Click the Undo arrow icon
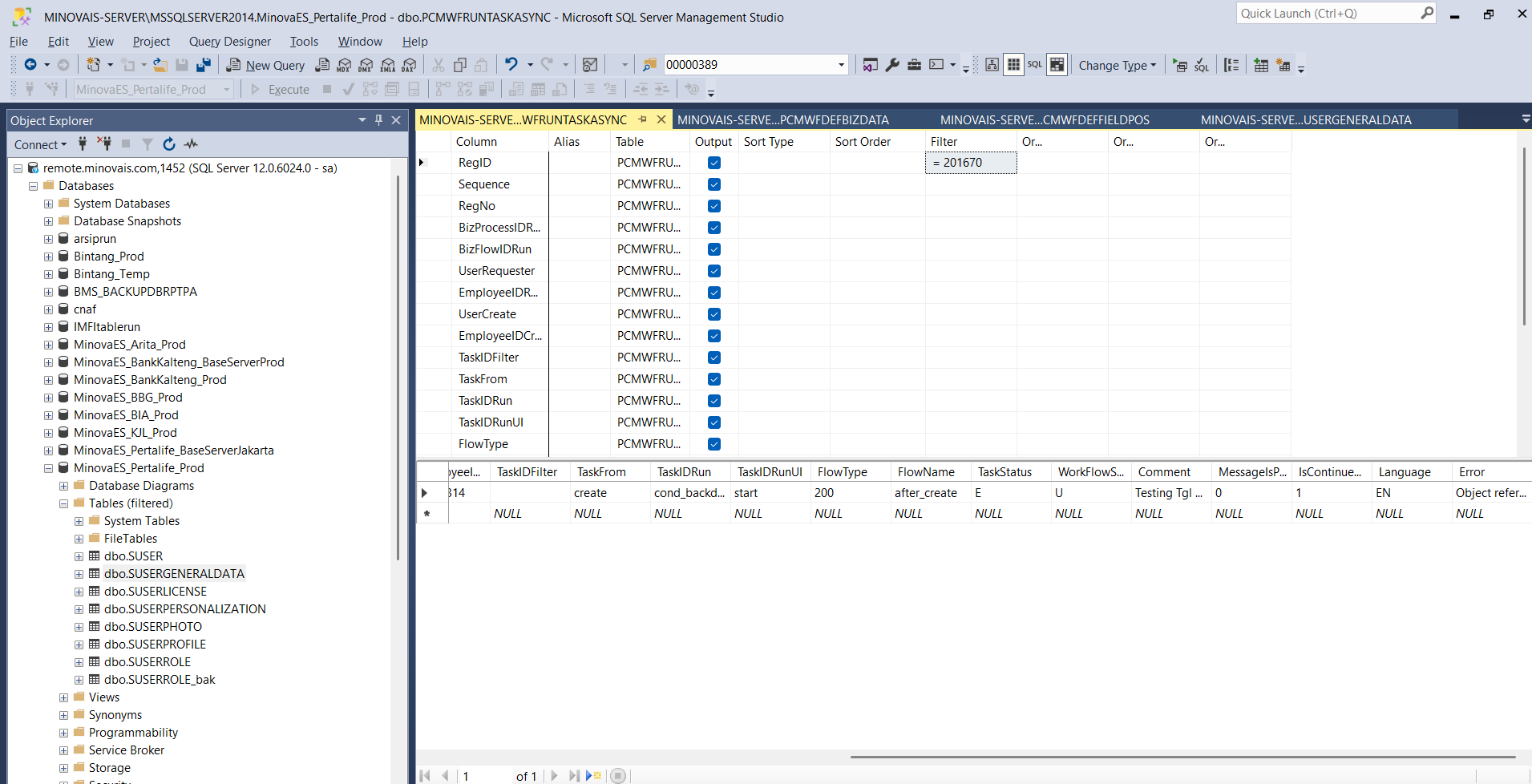Image resolution: width=1532 pixels, height=784 pixels. (x=511, y=64)
